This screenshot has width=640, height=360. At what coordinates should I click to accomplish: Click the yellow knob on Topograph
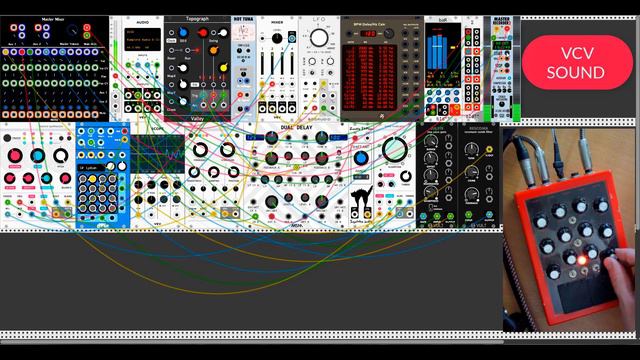tap(224, 67)
